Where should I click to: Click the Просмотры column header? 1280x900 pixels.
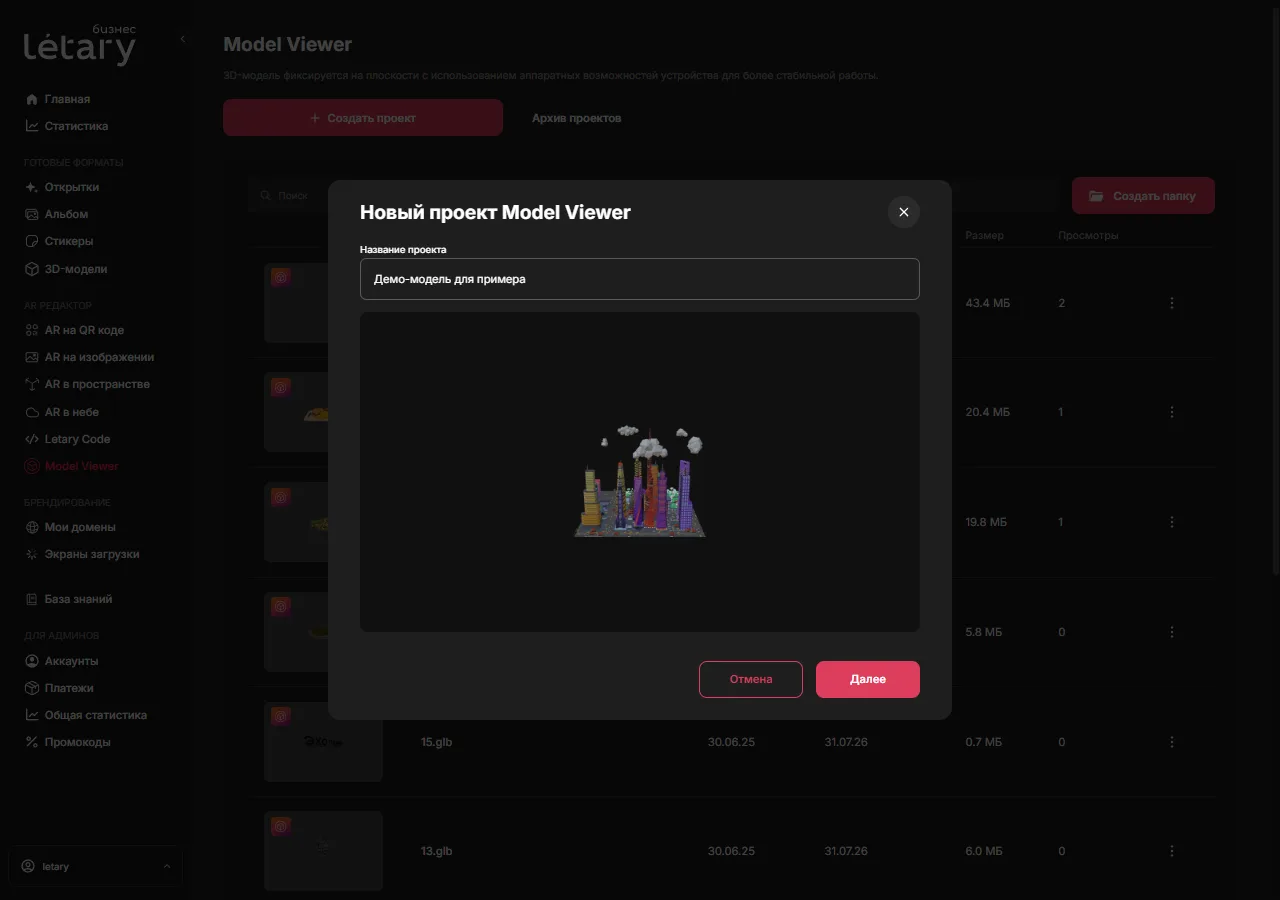coord(1088,236)
